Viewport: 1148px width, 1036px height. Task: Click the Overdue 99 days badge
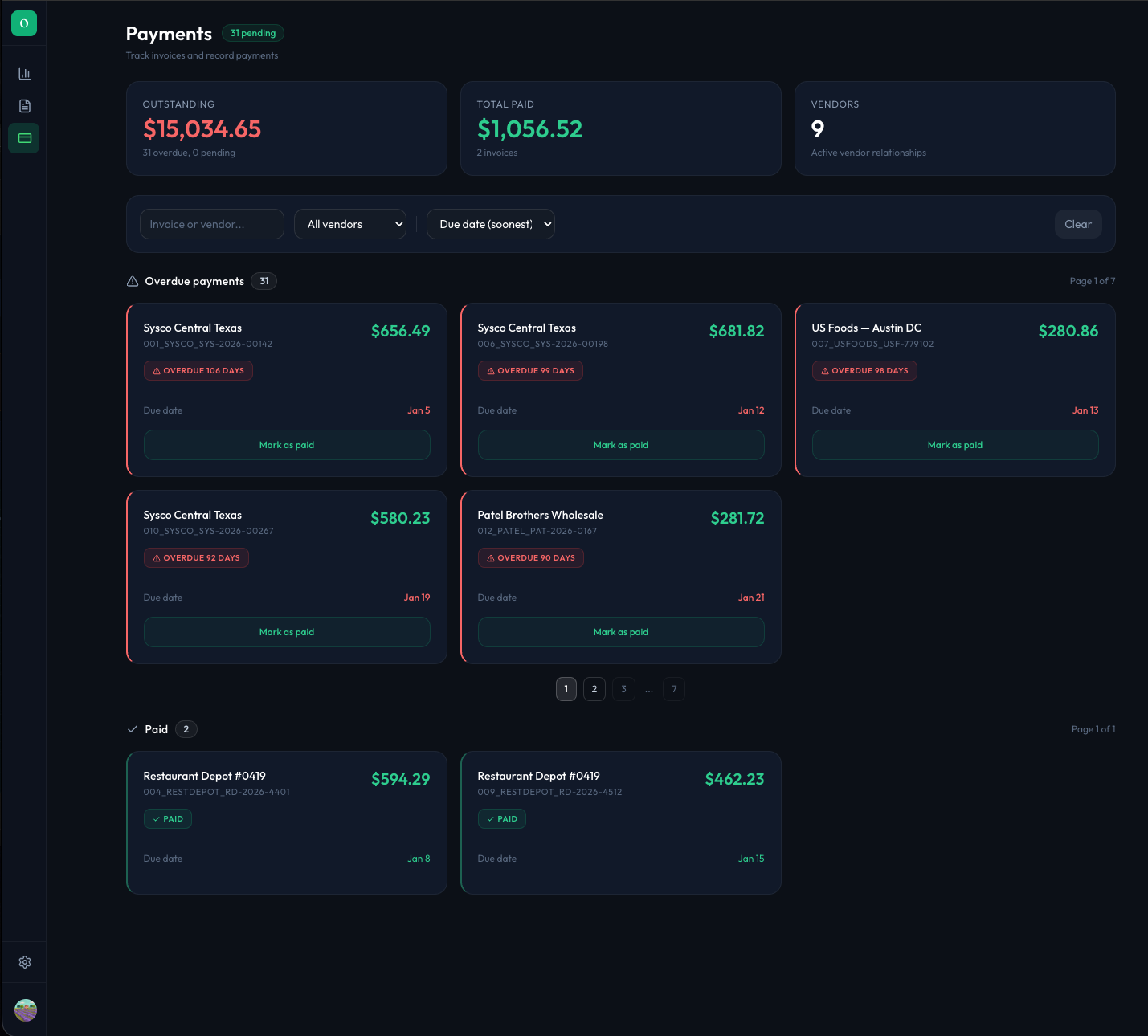click(x=531, y=371)
